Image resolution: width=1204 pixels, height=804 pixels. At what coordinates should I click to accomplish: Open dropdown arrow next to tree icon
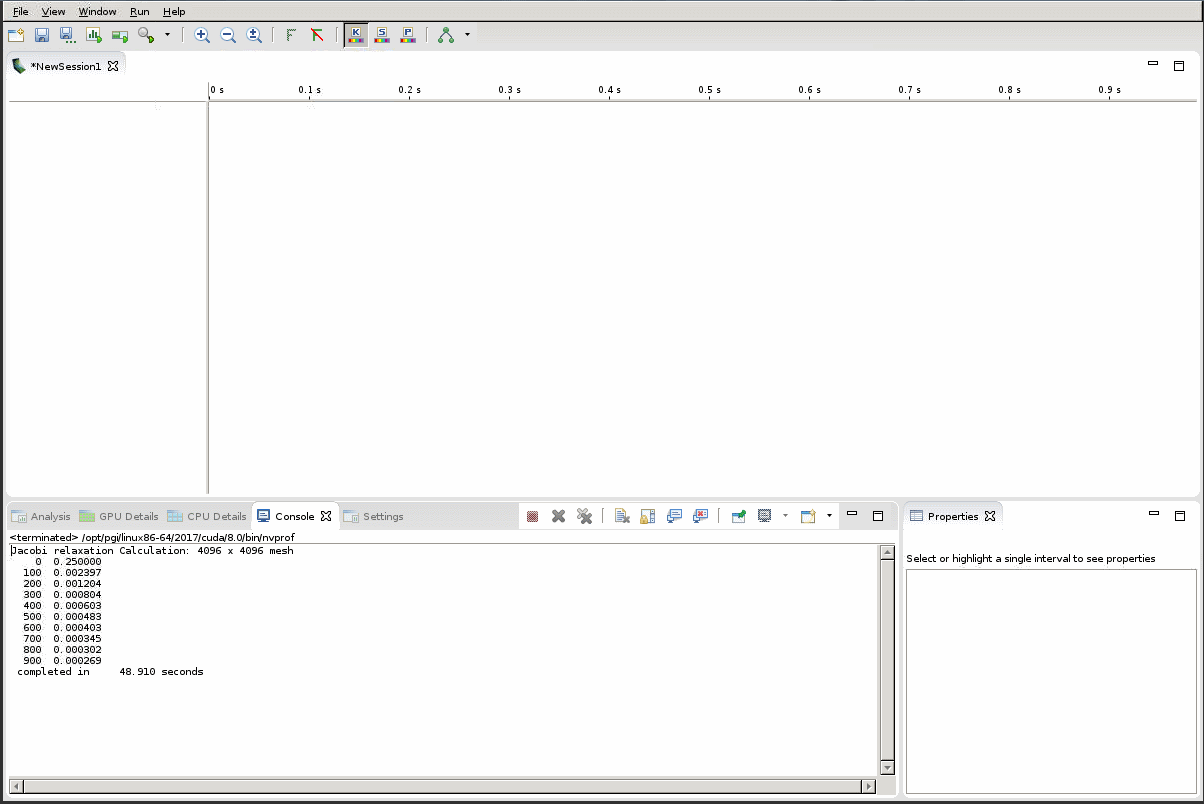coord(467,35)
